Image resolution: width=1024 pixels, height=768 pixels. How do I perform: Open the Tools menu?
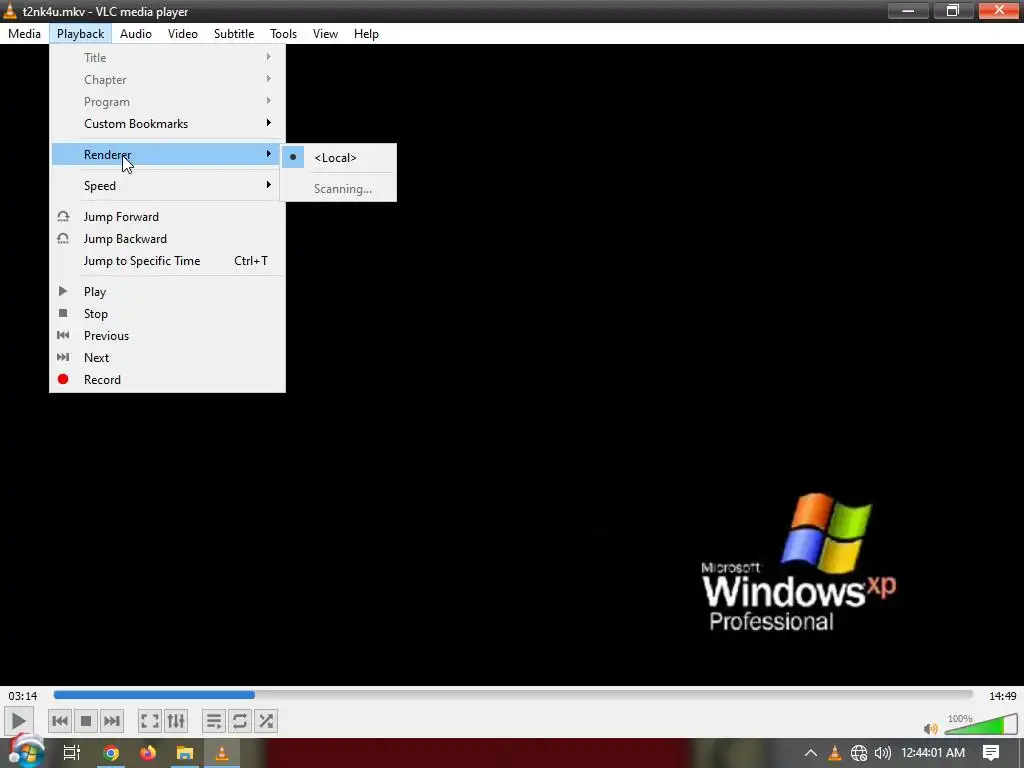click(283, 34)
